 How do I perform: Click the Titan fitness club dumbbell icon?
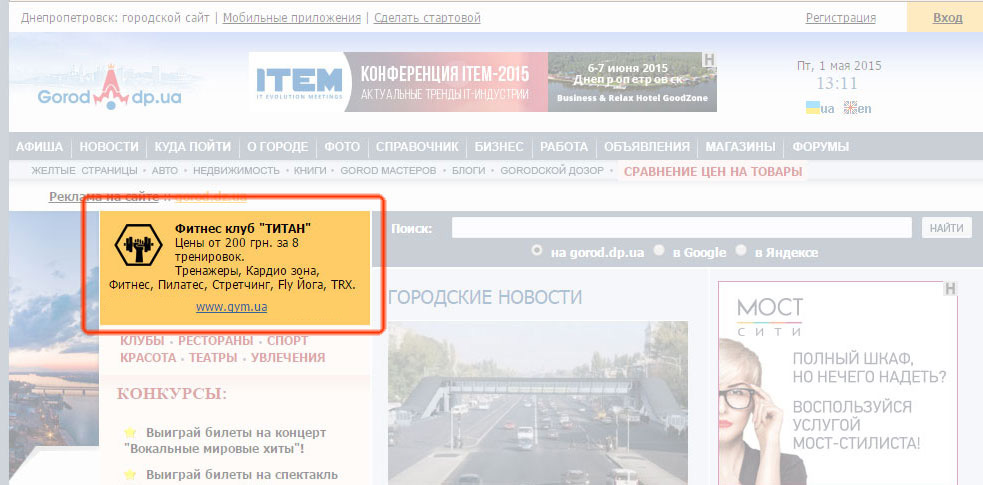click(137, 243)
